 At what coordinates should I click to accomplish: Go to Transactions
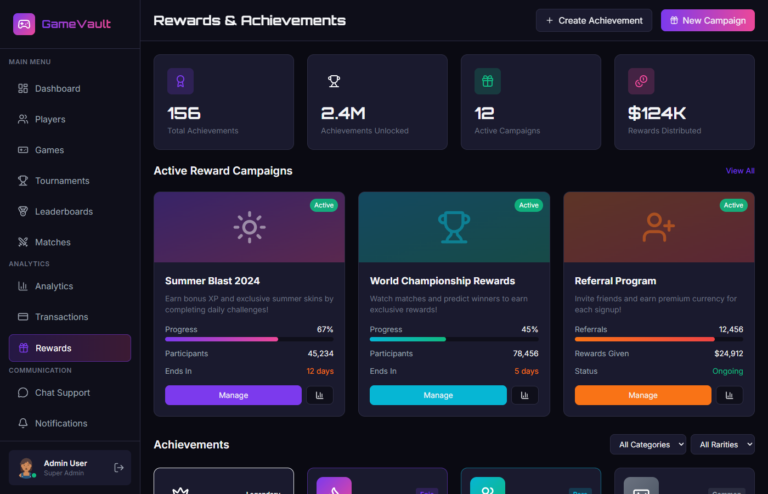coord(70,317)
